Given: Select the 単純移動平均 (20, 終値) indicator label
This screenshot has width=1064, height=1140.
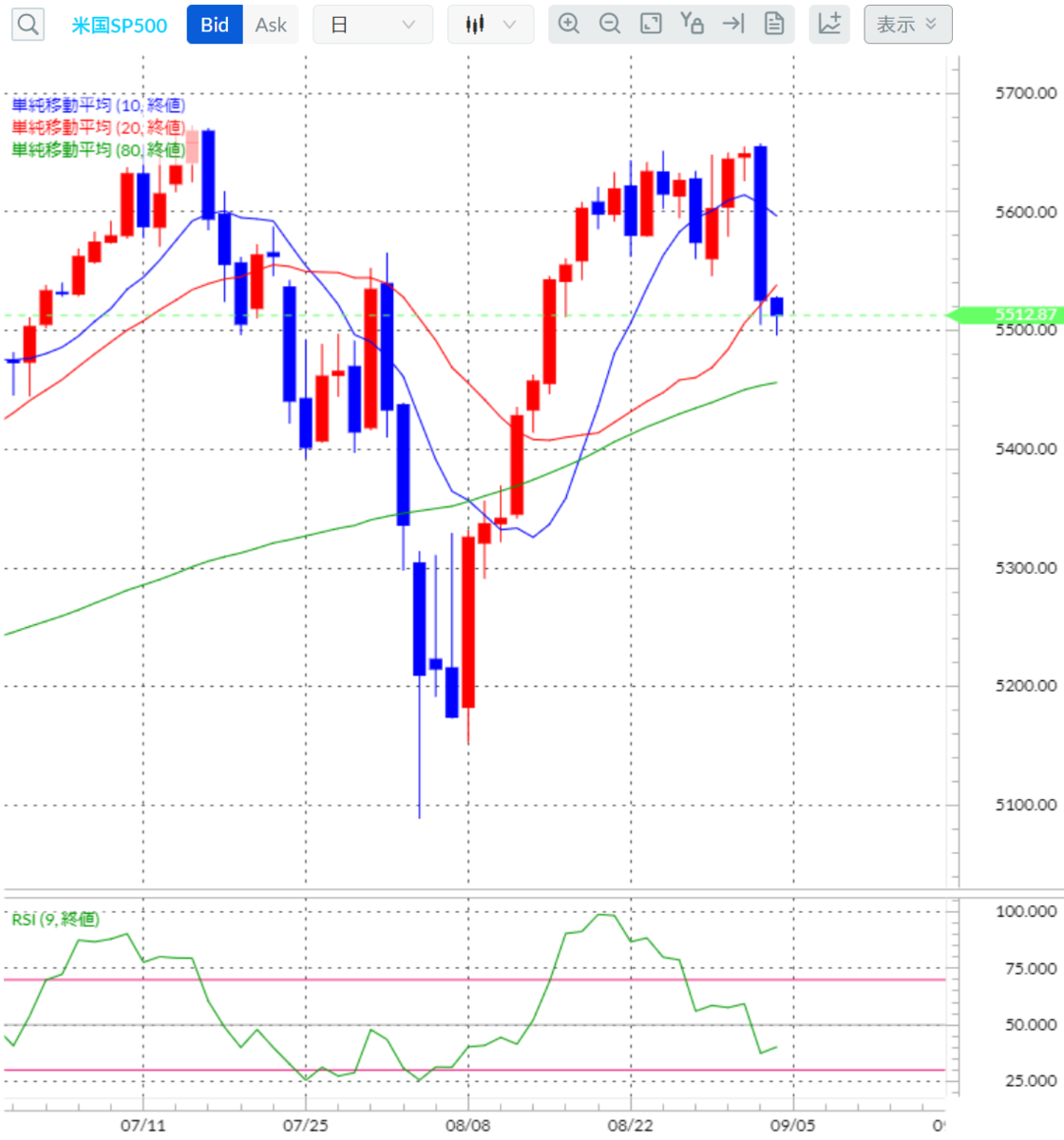Looking at the screenshot, I should [x=98, y=127].
